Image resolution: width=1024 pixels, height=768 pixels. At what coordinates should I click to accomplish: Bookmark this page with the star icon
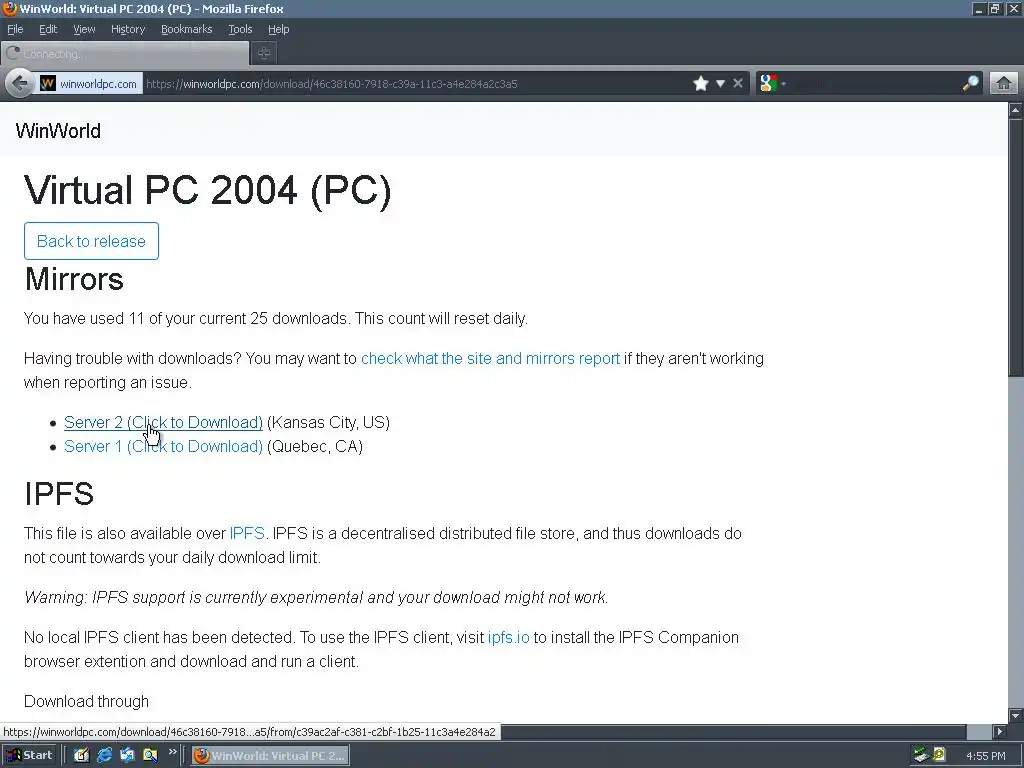701,84
